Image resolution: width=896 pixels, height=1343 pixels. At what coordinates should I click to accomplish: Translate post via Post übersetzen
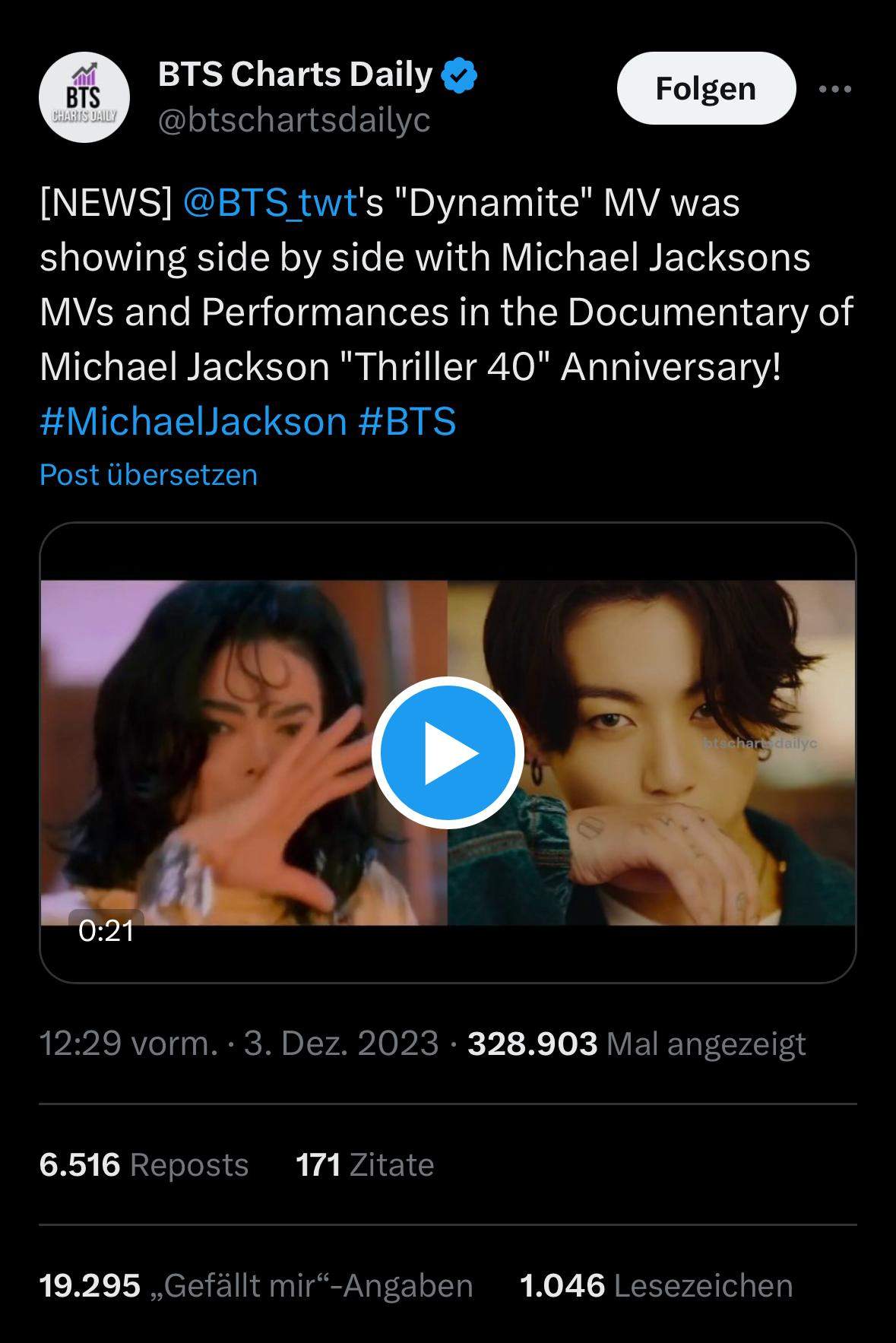148,475
